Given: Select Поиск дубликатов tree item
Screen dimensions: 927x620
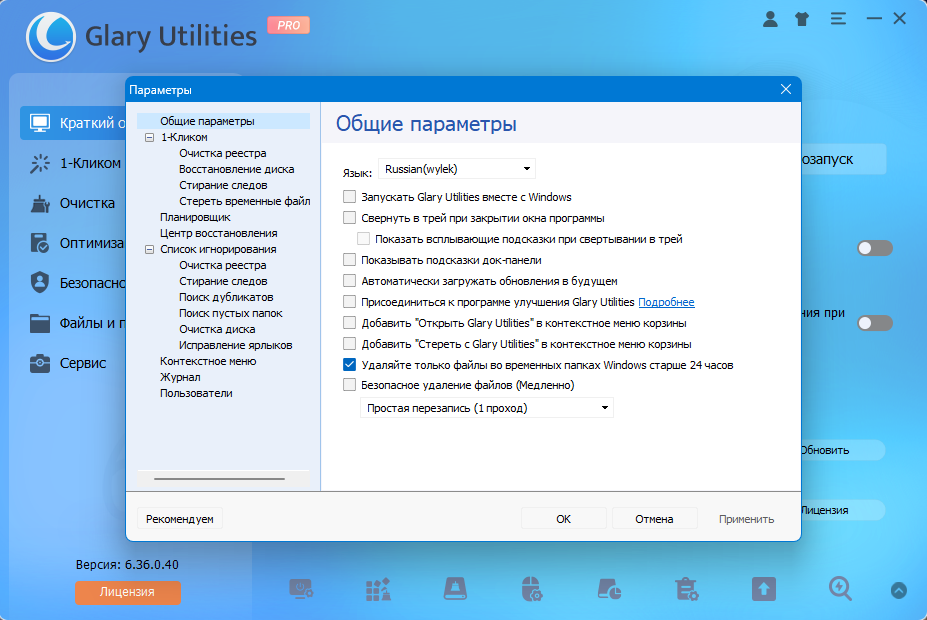Looking at the screenshot, I should (226, 297).
